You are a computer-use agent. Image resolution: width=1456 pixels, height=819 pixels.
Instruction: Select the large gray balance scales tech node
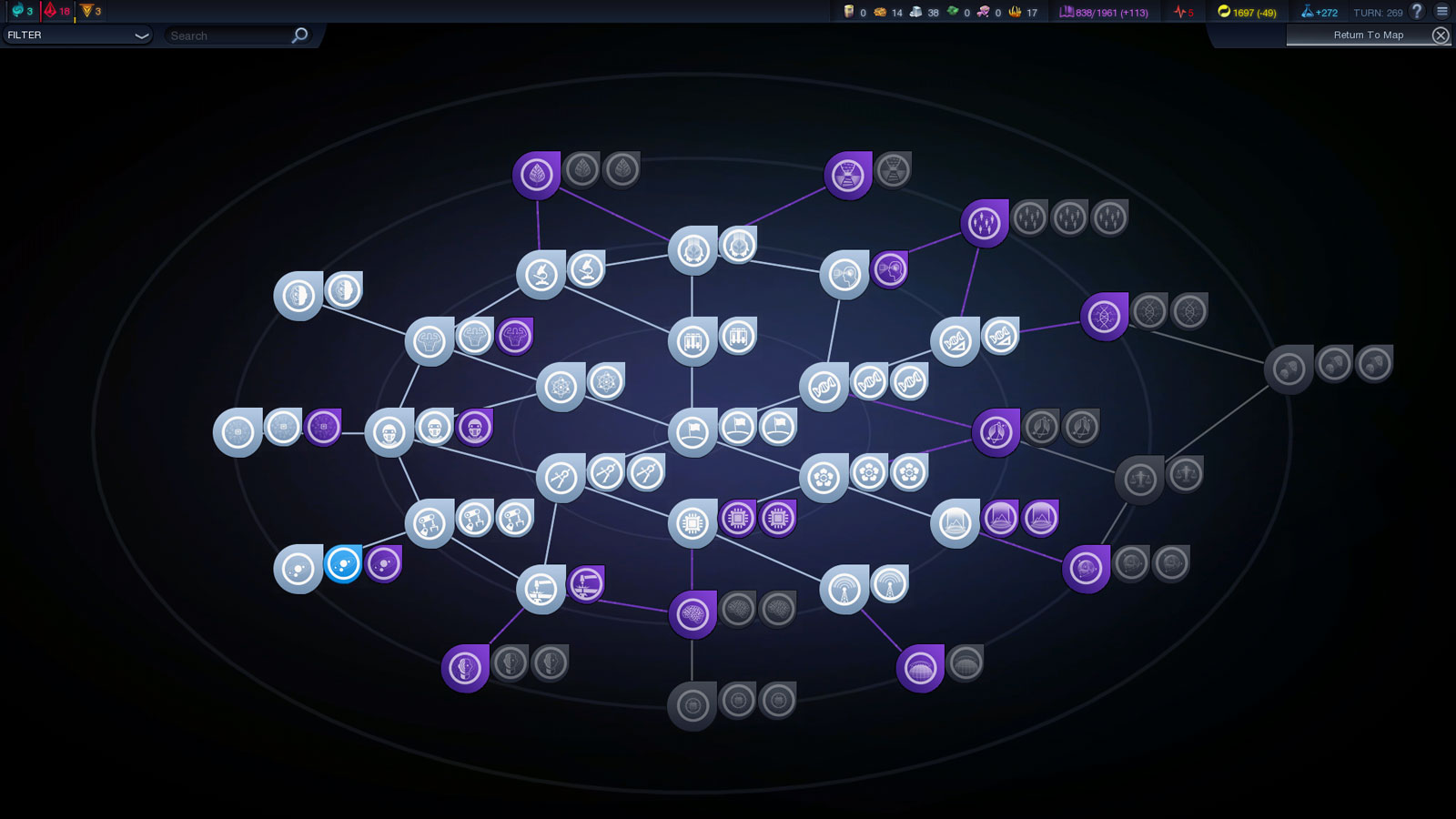coord(1139,480)
